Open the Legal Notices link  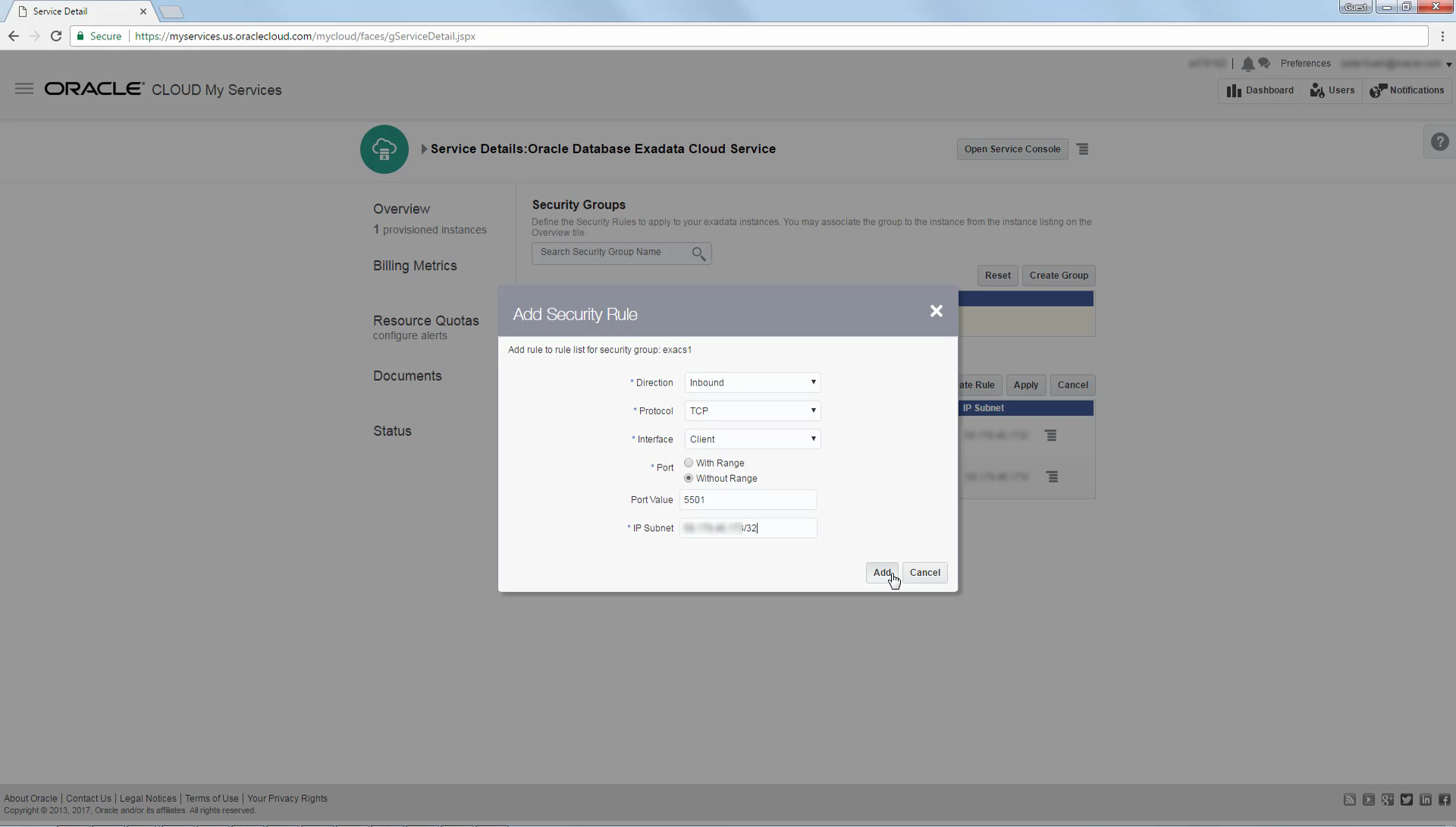tap(148, 798)
